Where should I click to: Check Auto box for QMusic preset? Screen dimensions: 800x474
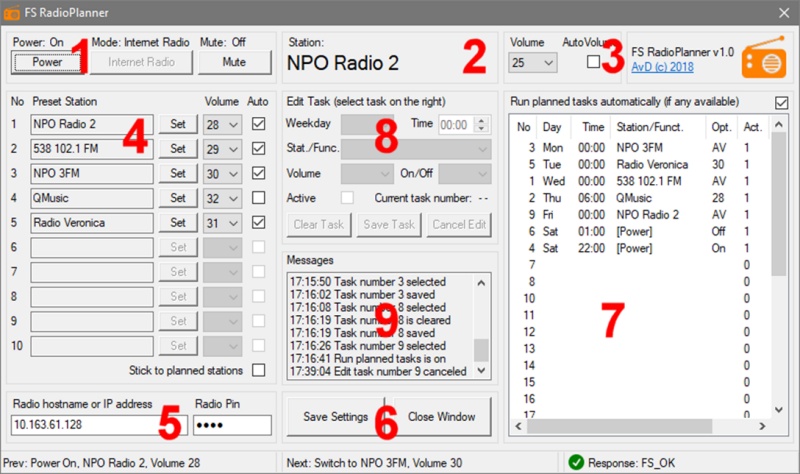click(259, 198)
